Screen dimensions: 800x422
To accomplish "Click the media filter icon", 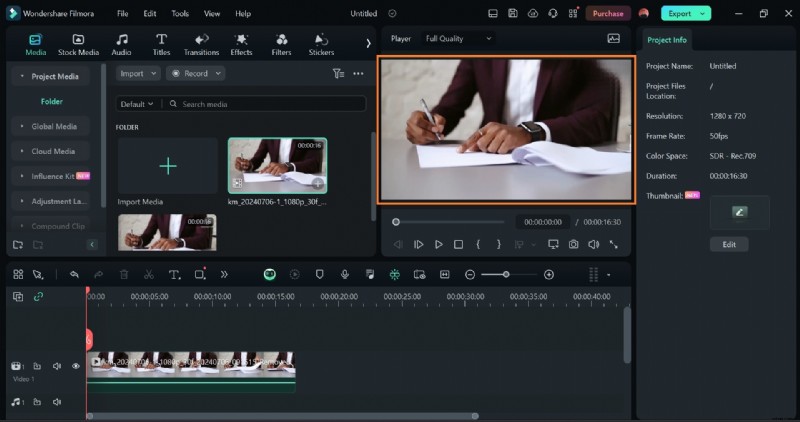I will tap(338, 74).
